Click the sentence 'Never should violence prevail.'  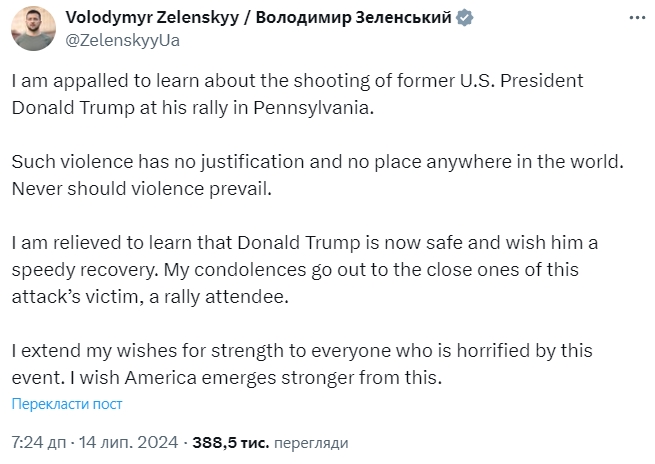pyautogui.click(x=142, y=189)
